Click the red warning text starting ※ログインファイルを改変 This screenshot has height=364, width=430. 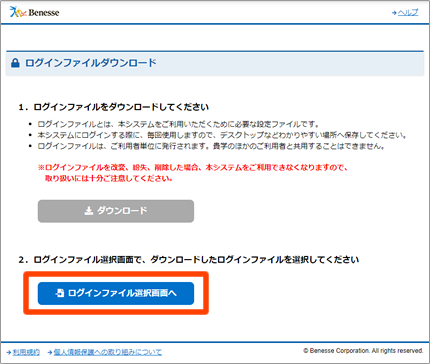[193, 167]
